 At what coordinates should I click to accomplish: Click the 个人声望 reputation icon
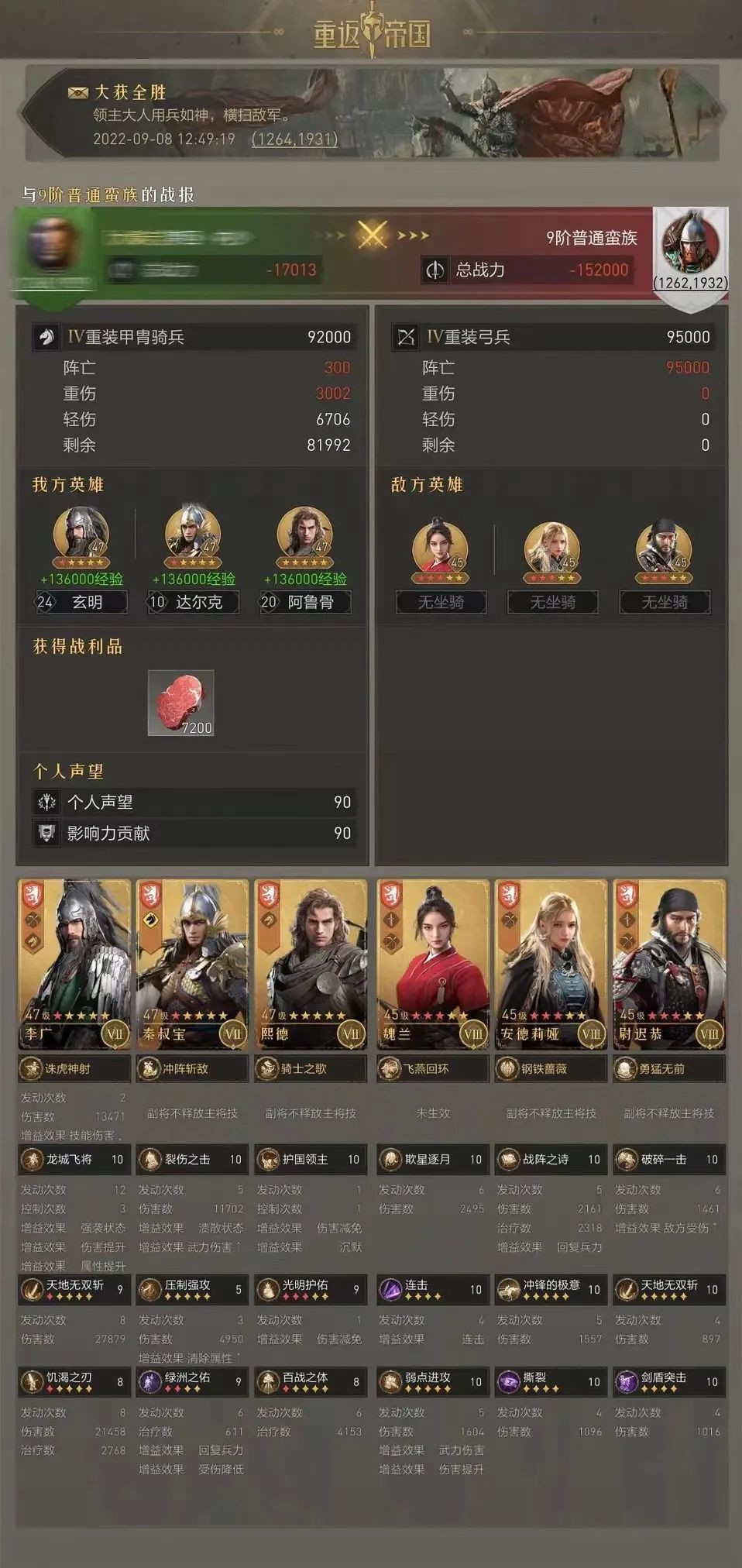click(x=47, y=802)
